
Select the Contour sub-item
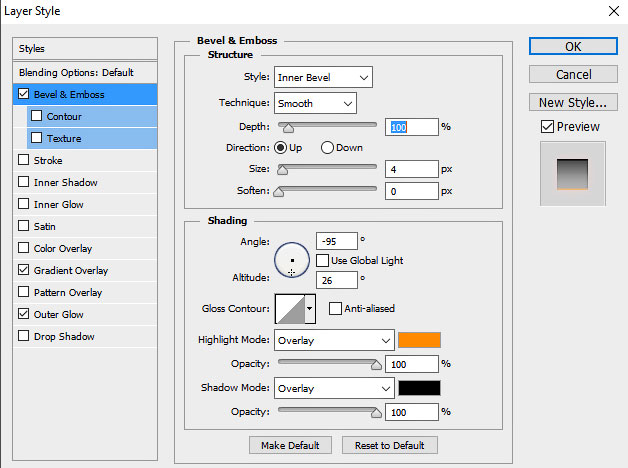tap(92, 116)
